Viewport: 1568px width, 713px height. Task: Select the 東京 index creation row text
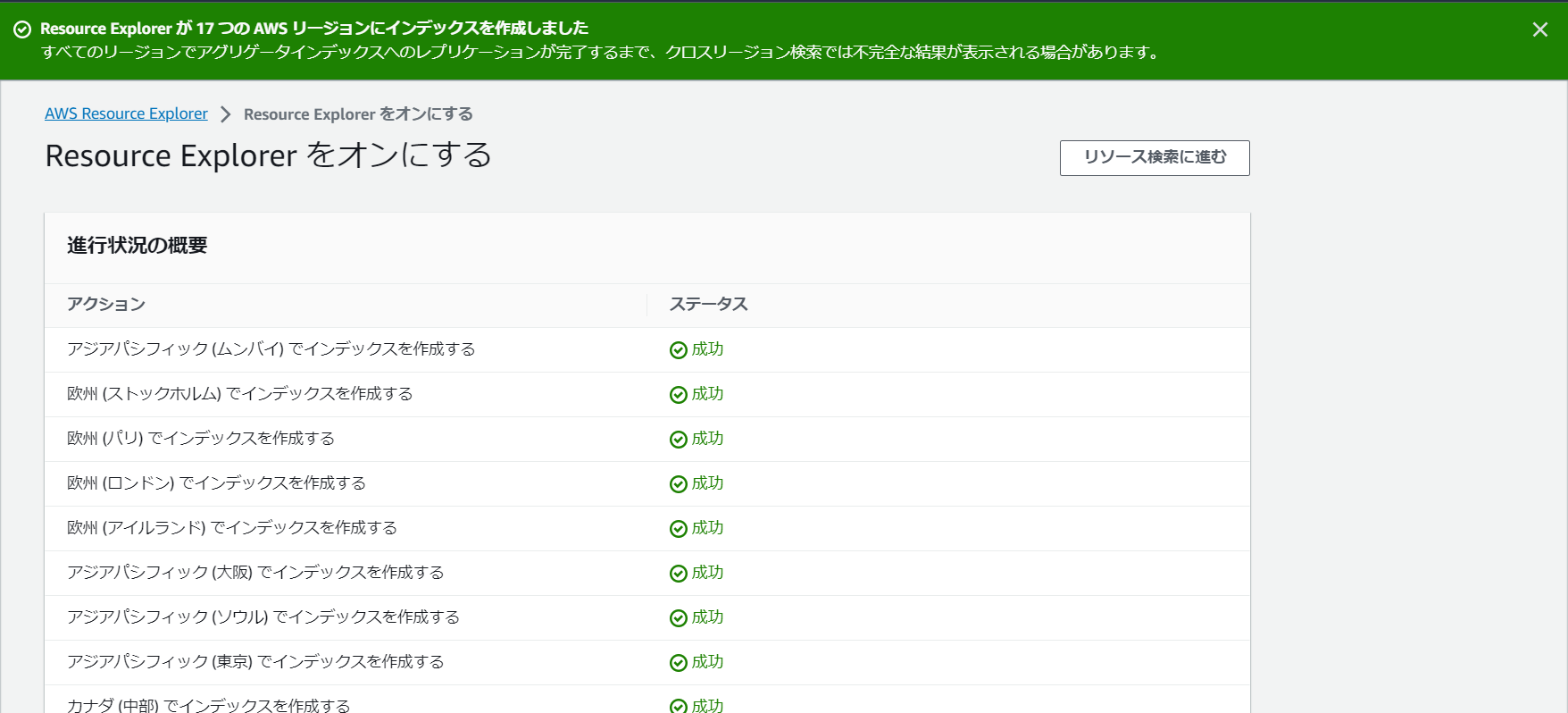point(255,662)
